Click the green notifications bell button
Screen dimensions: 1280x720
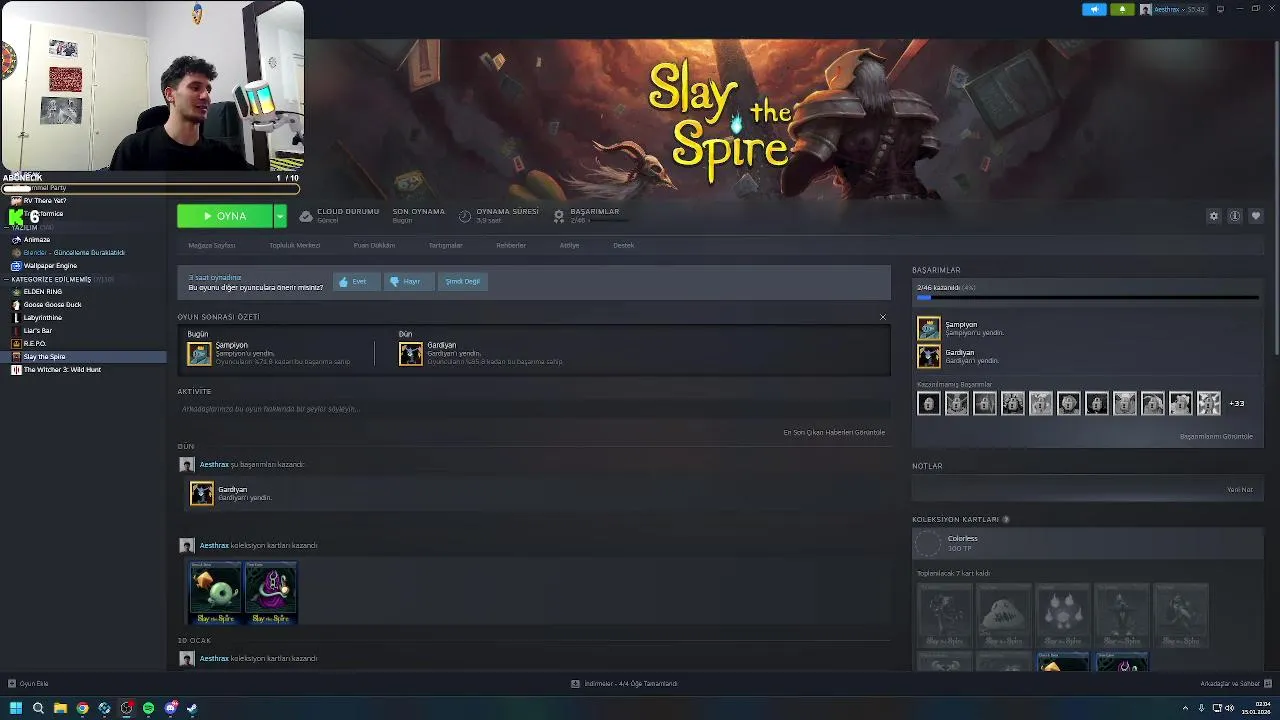(x=1122, y=9)
